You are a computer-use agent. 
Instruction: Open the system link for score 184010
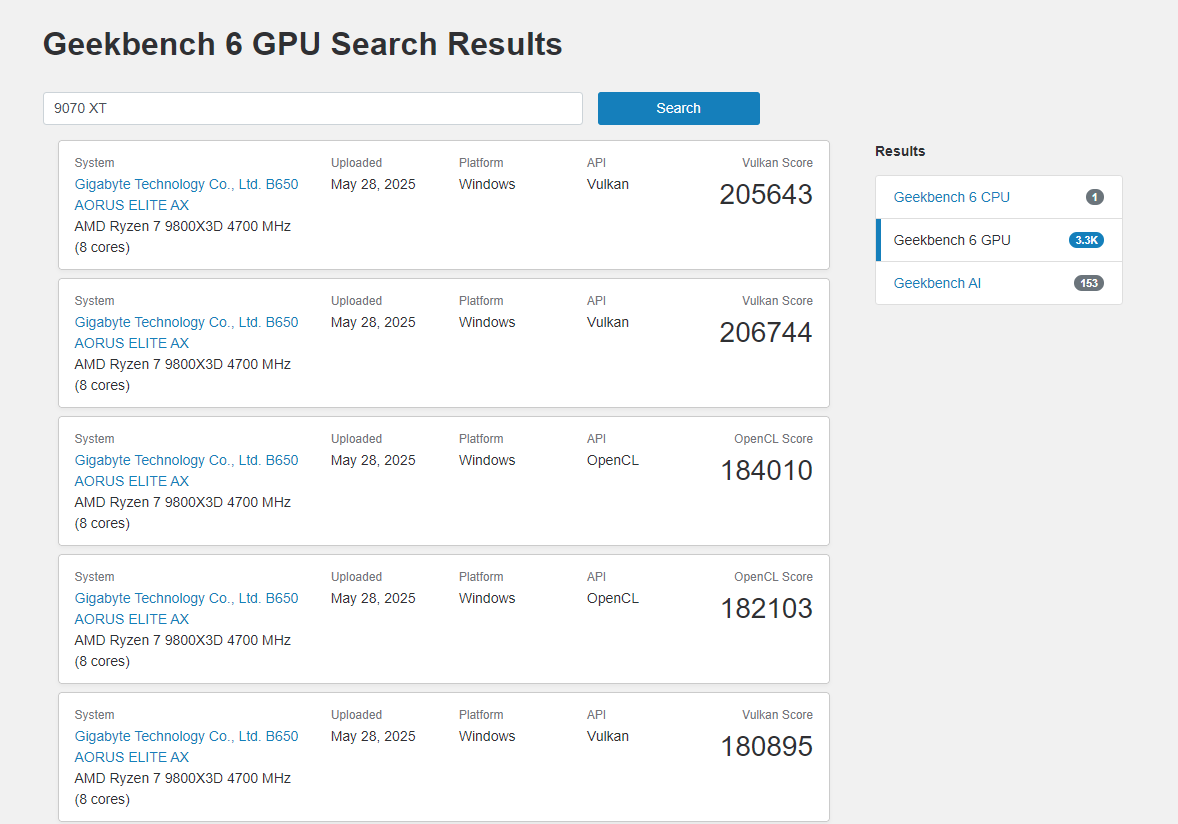(x=186, y=471)
